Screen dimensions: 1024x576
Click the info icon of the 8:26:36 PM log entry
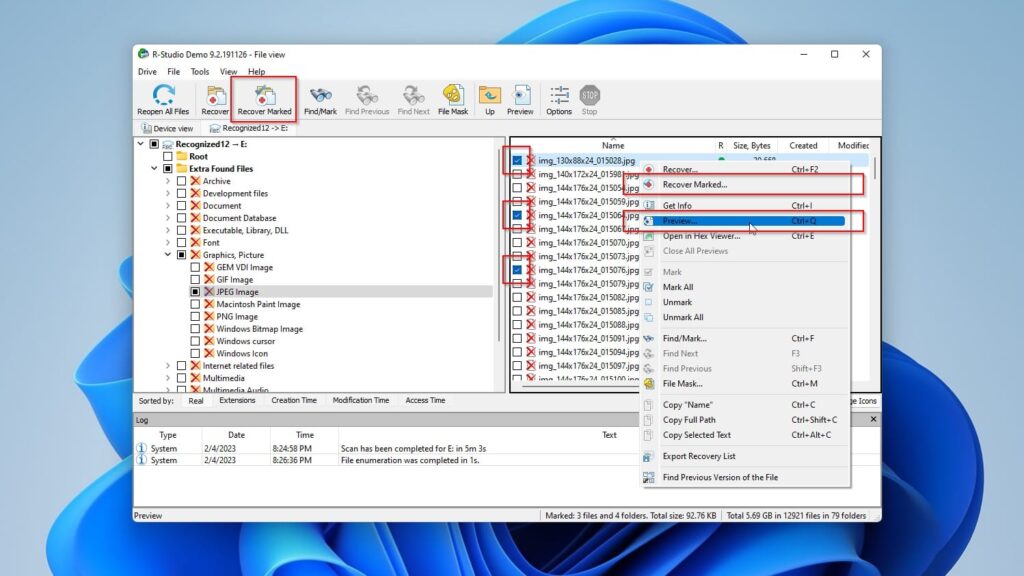142,460
